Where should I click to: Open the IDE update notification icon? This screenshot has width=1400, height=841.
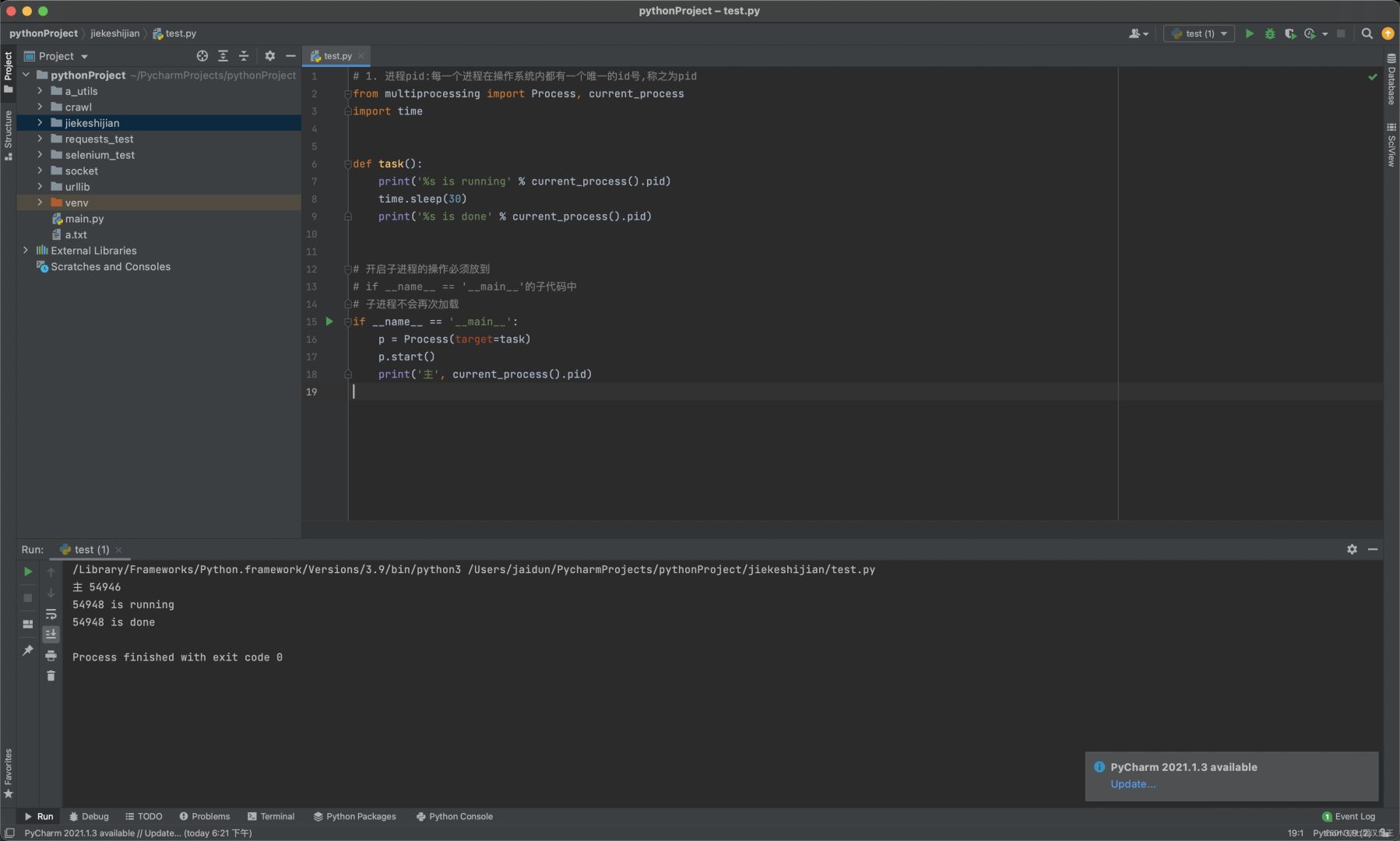1388,33
